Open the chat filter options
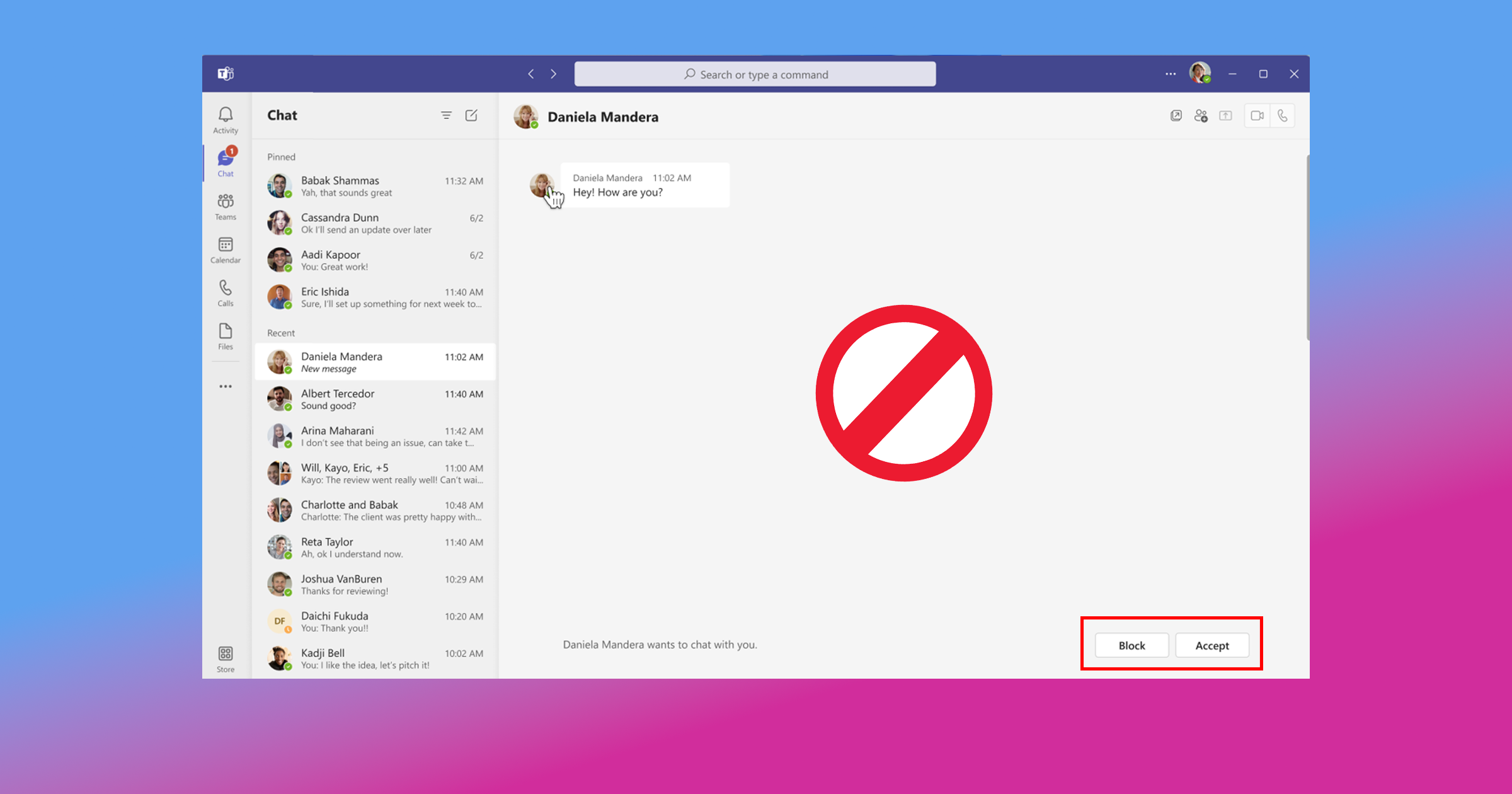The image size is (1512, 794). (x=446, y=115)
